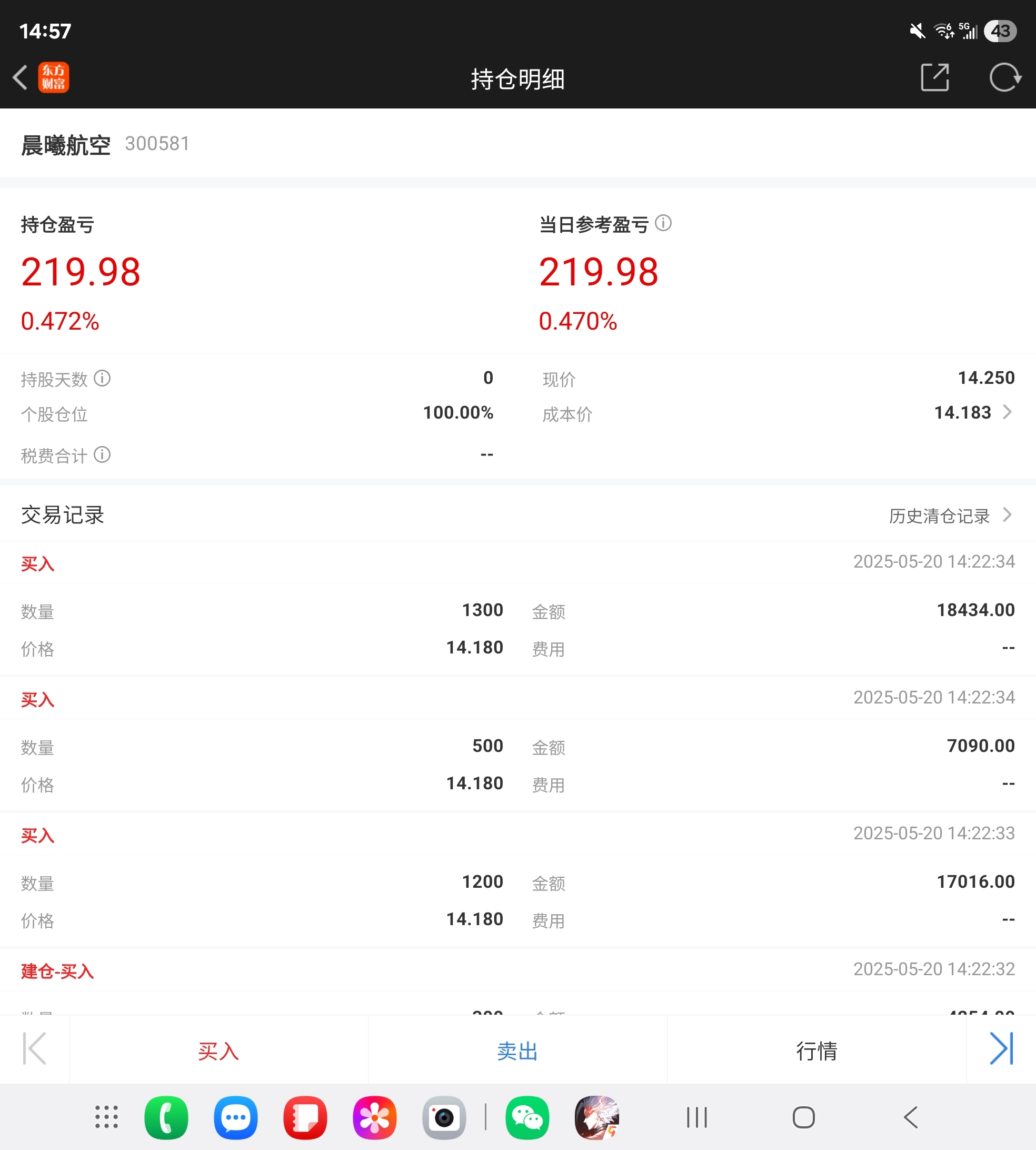The image size is (1036, 1150).
Task: Tap info icon beside 税费合计
Action: pos(102,454)
